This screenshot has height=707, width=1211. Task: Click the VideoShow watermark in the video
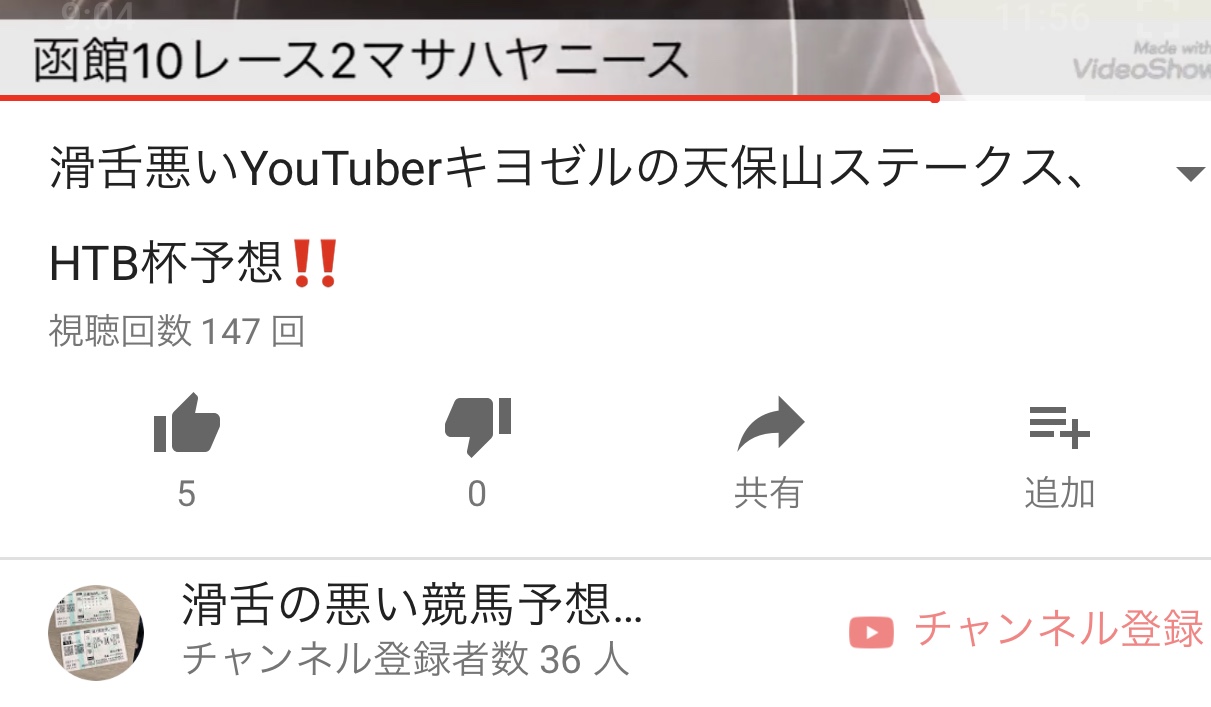coord(1141,61)
